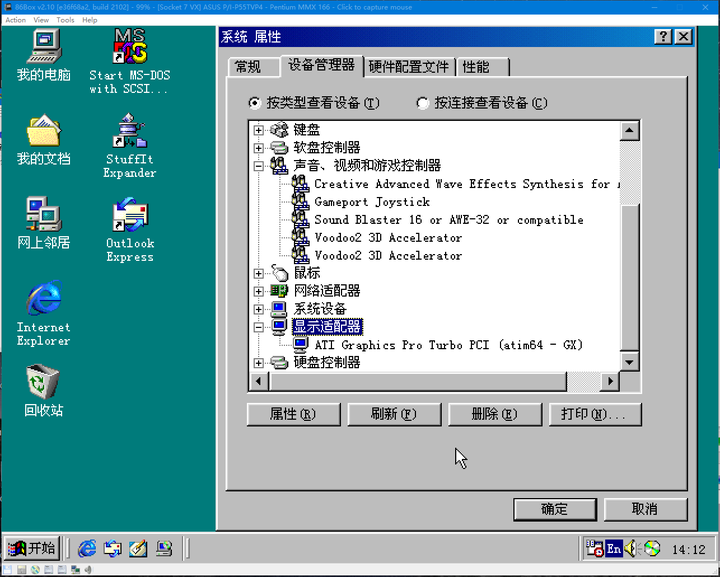Select view devices by type (按类型查看设备) radio

click(x=253, y=103)
